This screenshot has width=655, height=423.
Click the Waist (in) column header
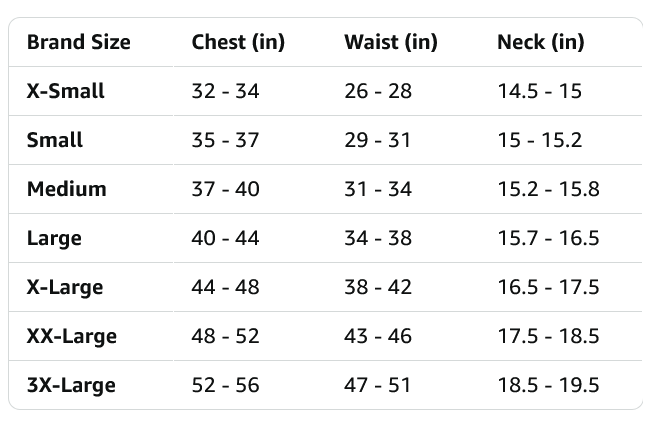pyautogui.click(x=391, y=42)
